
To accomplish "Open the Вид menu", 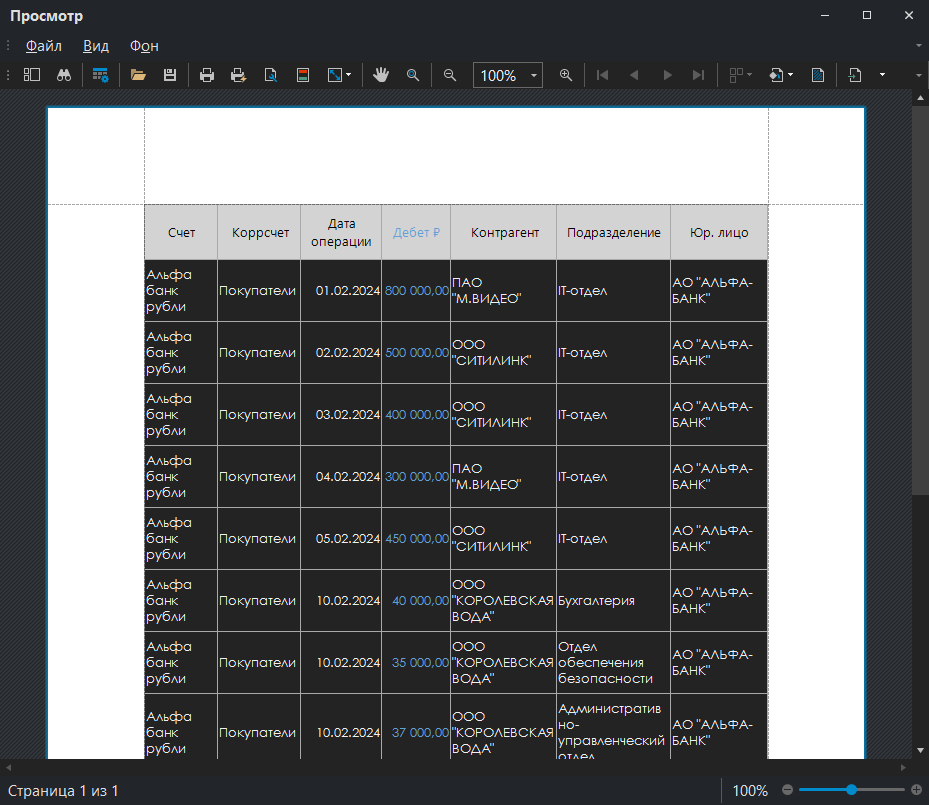I will 96,46.
